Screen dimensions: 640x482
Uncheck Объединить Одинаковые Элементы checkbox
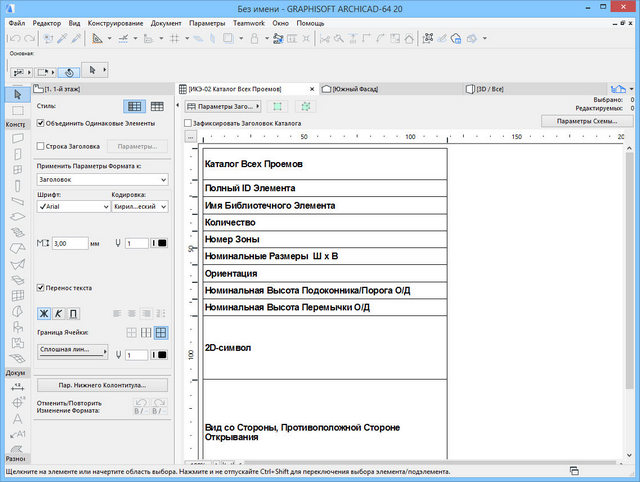[41, 123]
